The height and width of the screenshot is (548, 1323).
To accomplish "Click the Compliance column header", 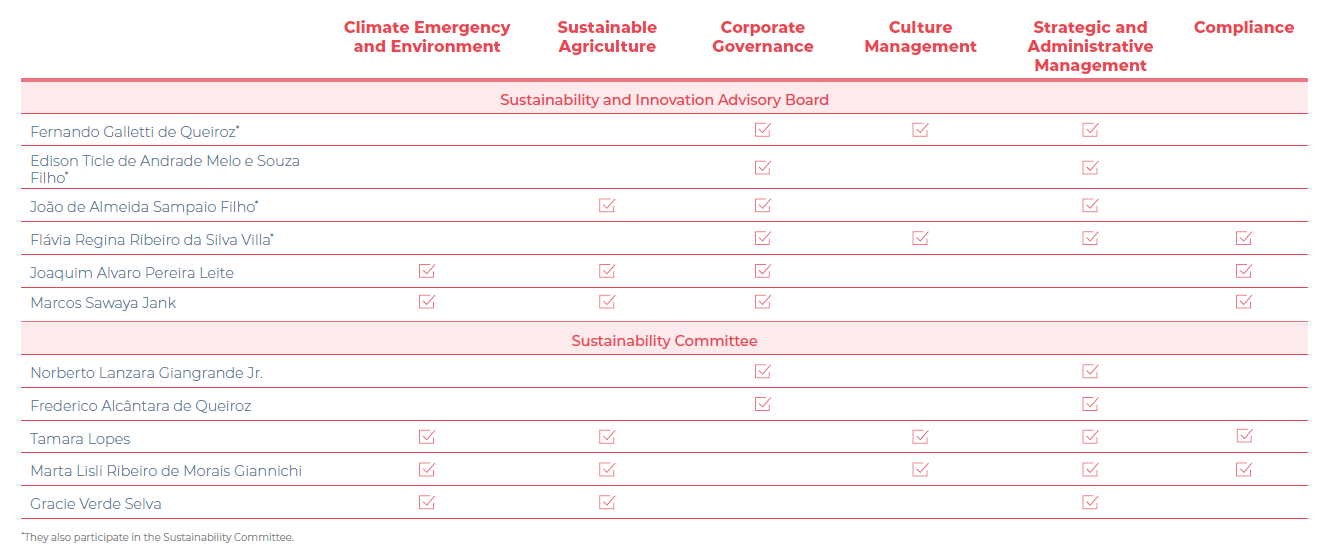I will coord(1244,28).
